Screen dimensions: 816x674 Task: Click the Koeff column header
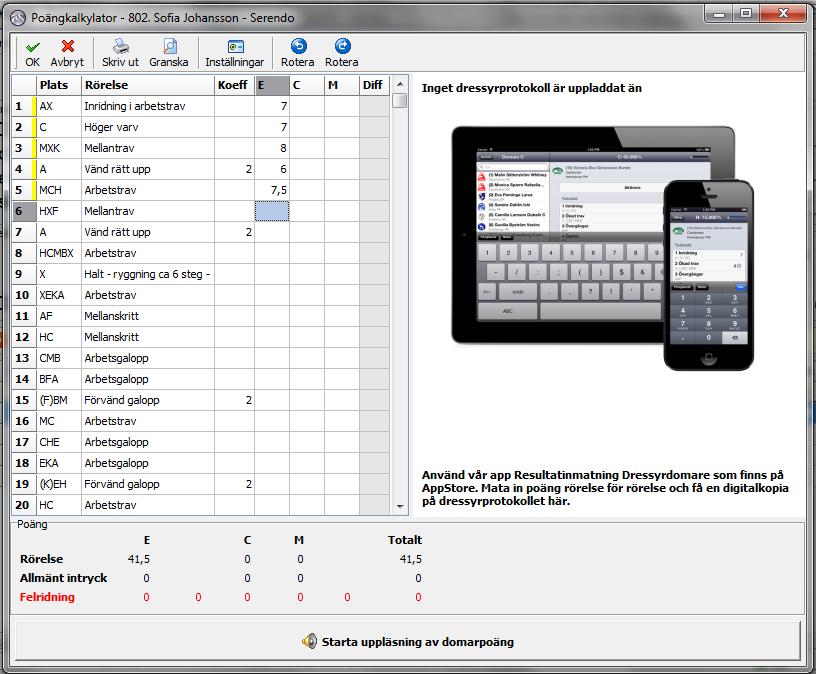(234, 85)
